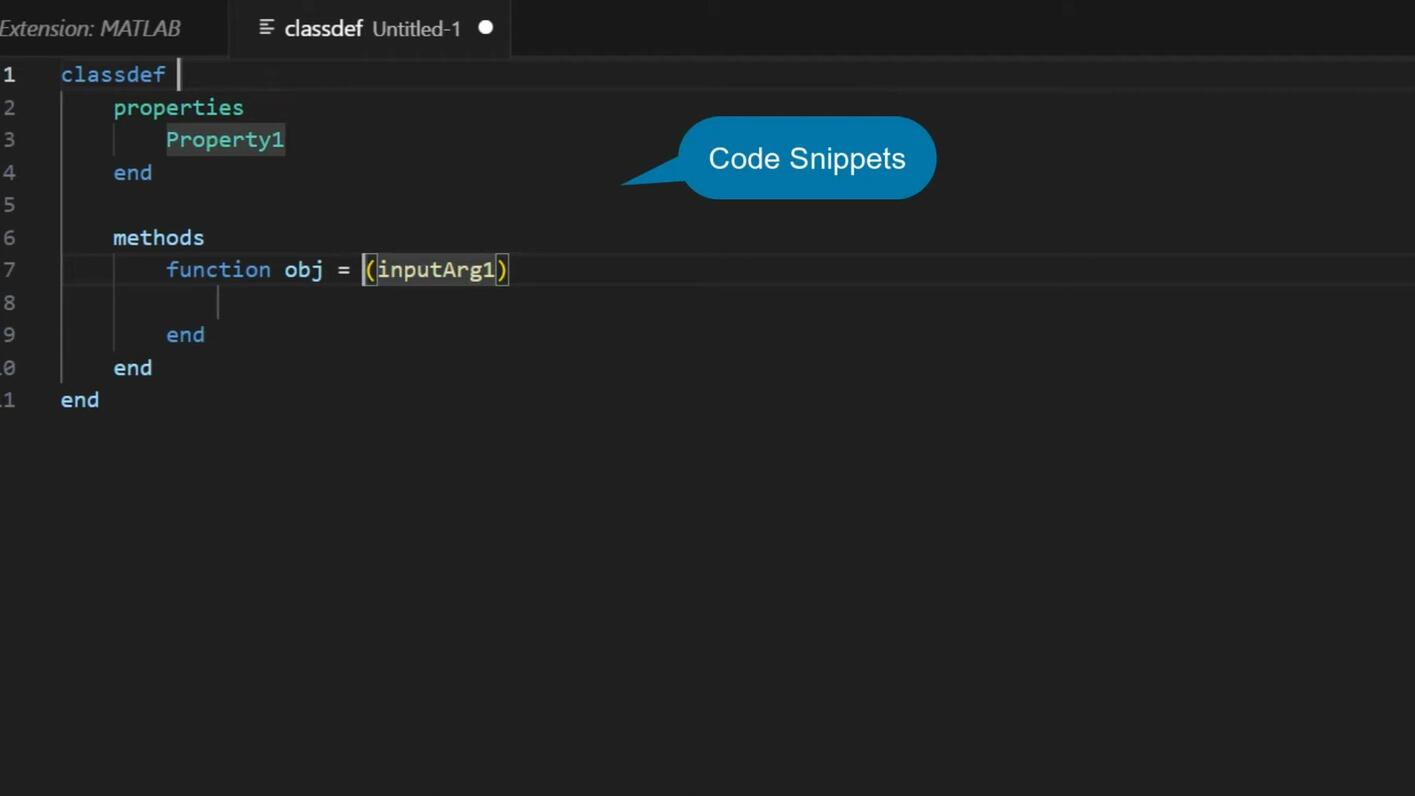Select the inputArg1 placeholder on line 7
The image size is (1415, 796).
tap(435, 270)
